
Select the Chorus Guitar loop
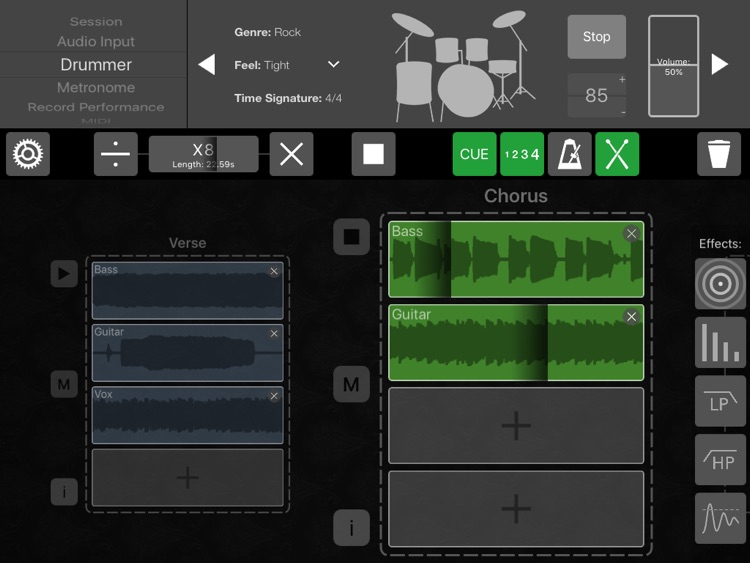pos(516,342)
